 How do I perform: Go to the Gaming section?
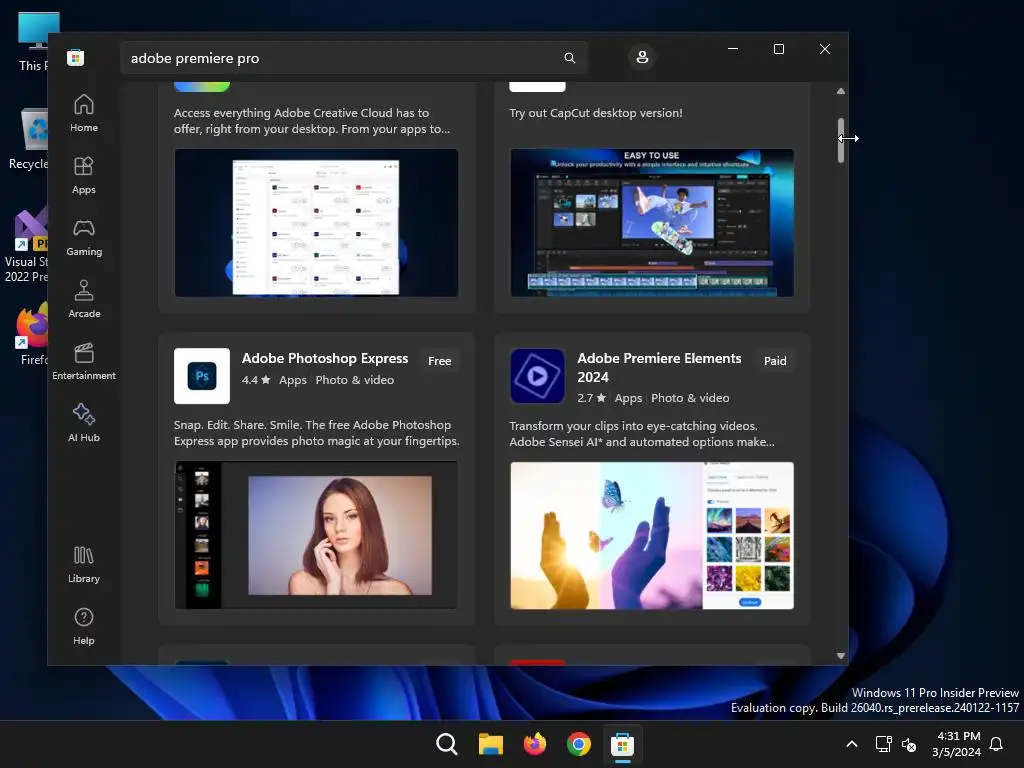coord(84,238)
